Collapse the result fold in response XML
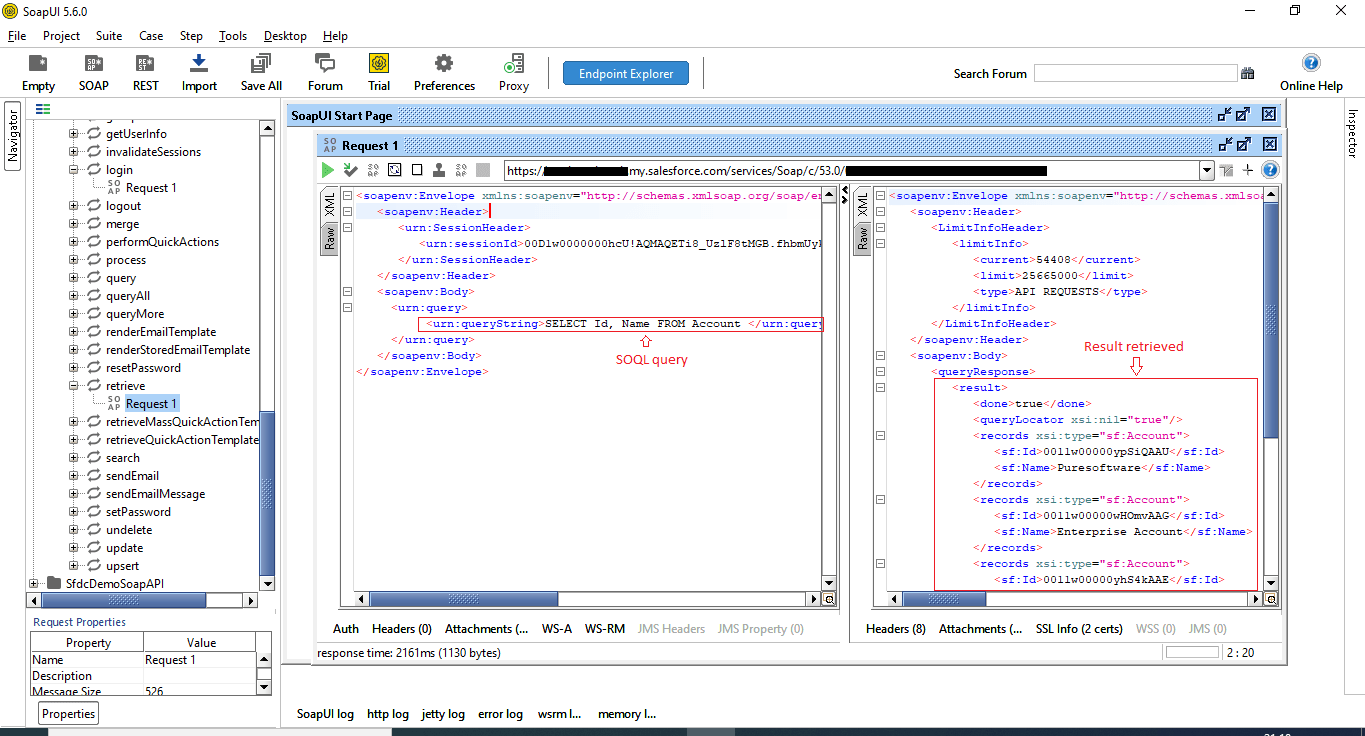This screenshot has width=1365, height=736. pyautogui.click(x=880, y=388)
